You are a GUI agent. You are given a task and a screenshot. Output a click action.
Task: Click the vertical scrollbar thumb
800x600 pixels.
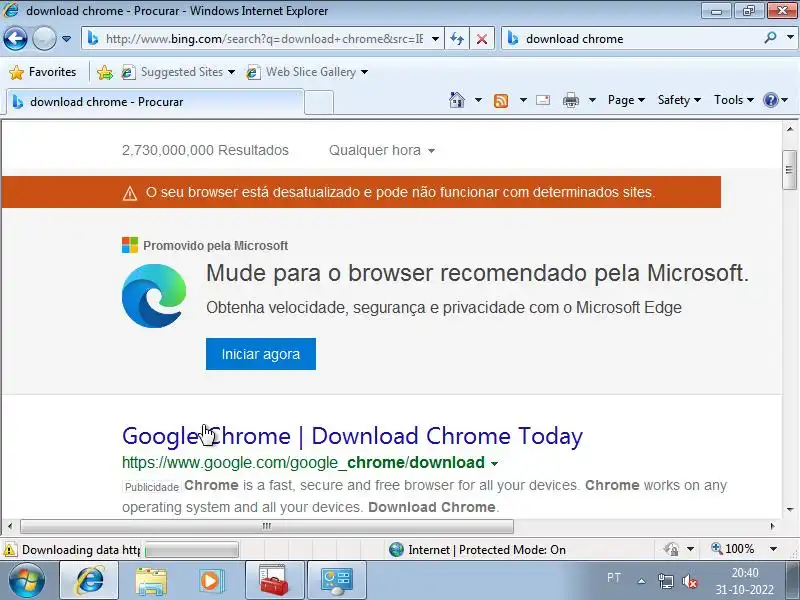click(789, 170)
